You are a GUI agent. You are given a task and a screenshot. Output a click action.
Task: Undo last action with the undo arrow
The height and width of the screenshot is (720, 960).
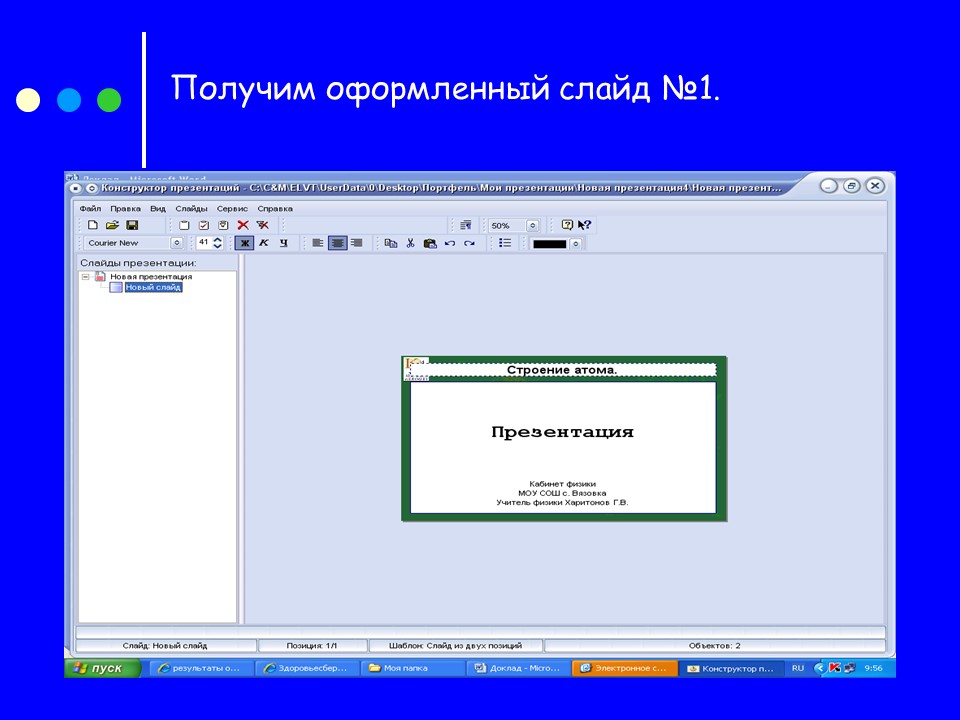click(x=448, y=243)
